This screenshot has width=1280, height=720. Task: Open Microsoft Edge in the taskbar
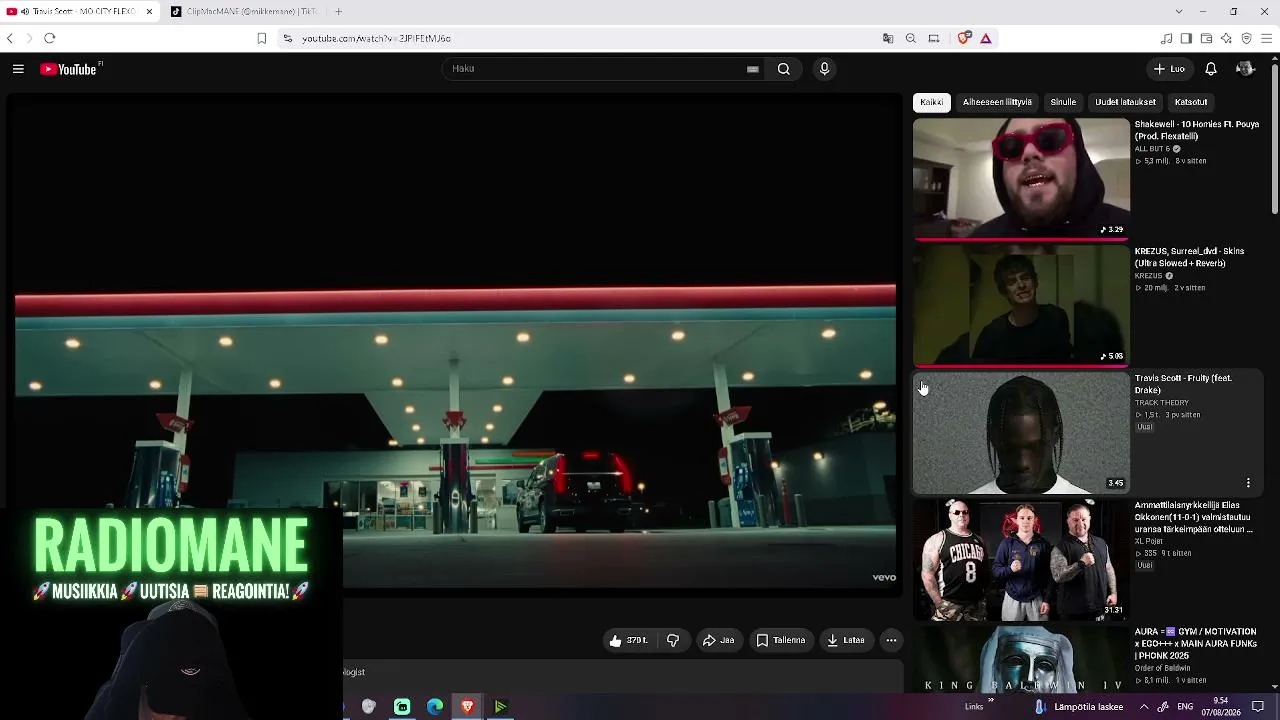click(x=435, y=707)
